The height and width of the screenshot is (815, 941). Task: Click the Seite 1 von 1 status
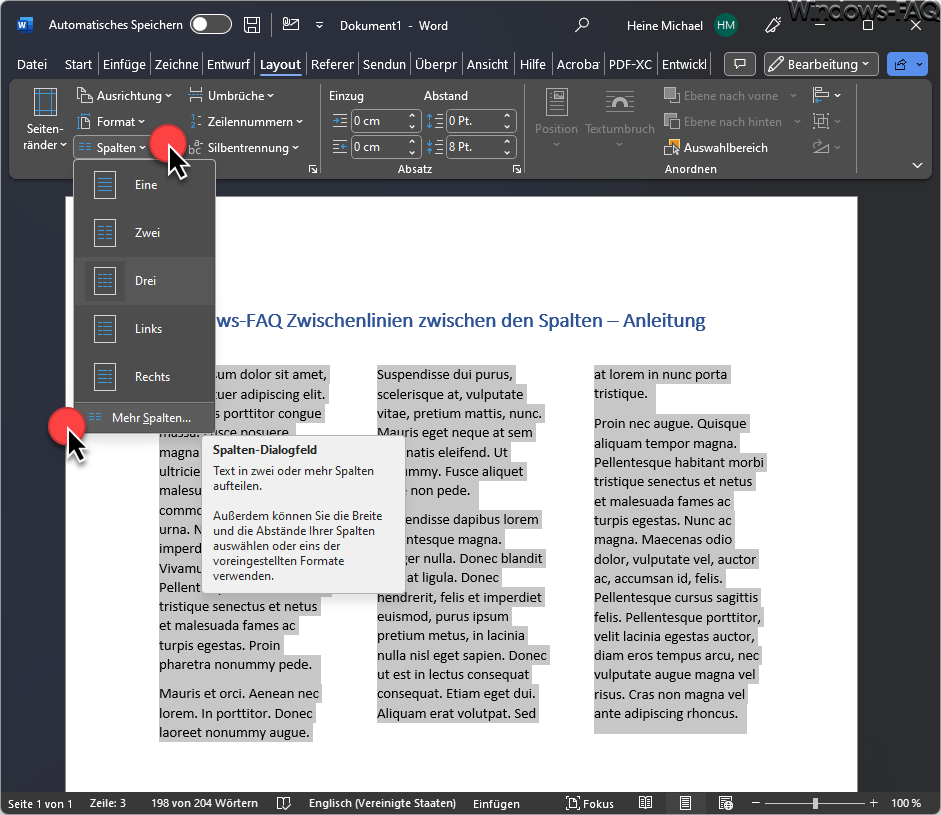(x=40, y=804)
